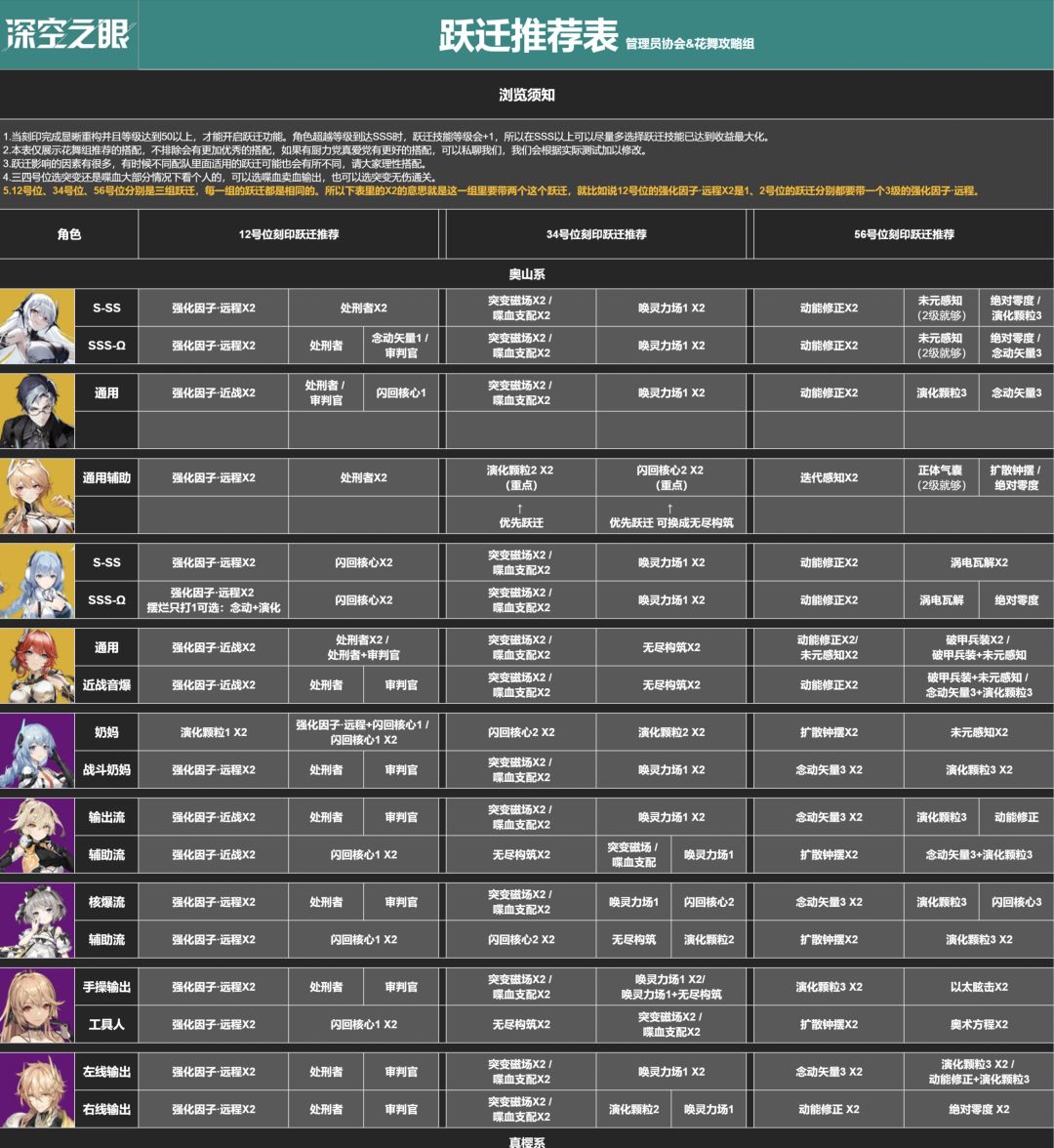The height and width of the screenshot is (1148, 1054).
Task: Click 突变磁场 / 喋血支配 cell in 辅助流 row
Action: [x=633, y=855]
